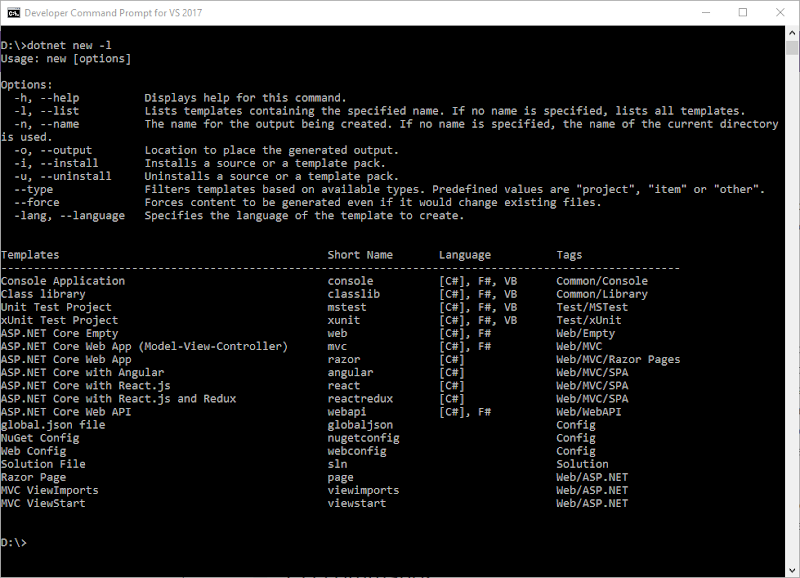The width and height of the screenshot is (800, 578).
Task: Click the 'Web/MVC/Razor Pages' tag
Action: [x=618, y=360]
